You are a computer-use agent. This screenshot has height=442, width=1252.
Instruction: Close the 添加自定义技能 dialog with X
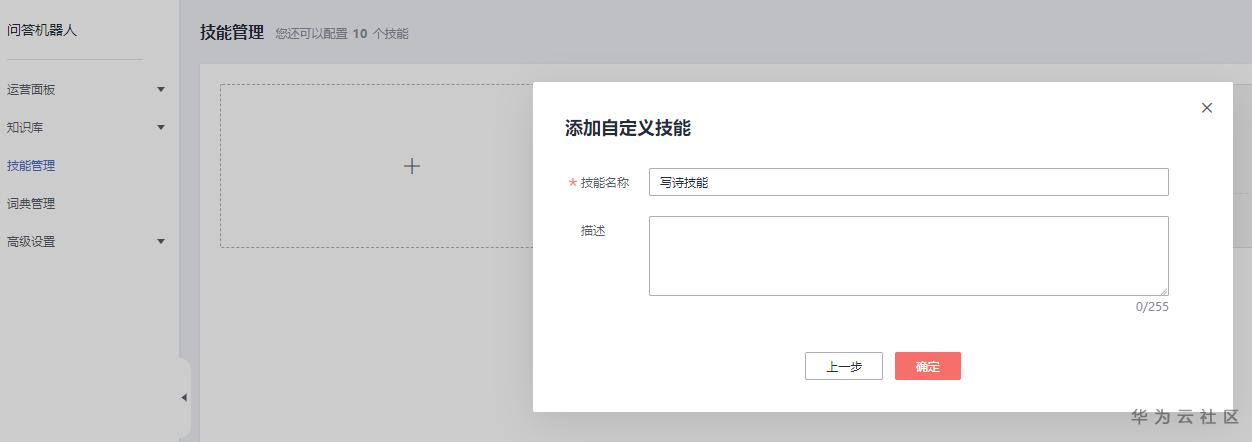(1206, 108)
